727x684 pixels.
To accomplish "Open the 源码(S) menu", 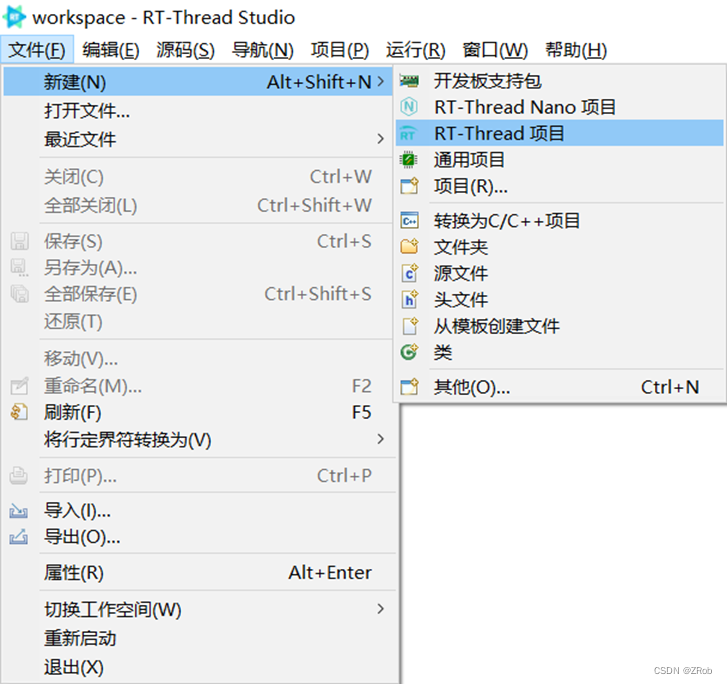I will (x=185, y=50).
